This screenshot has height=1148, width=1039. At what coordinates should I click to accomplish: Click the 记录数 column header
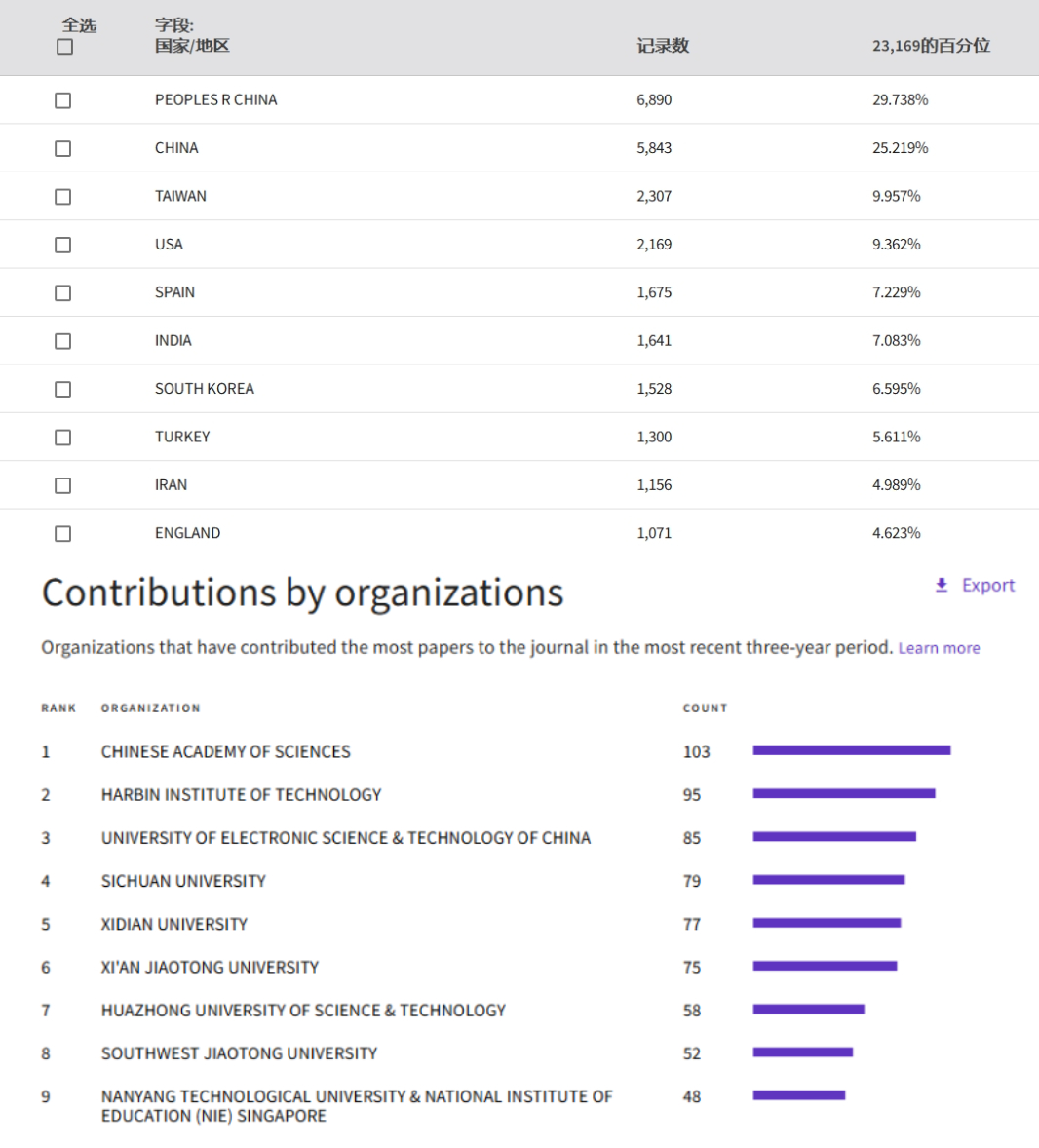[663, 46]
